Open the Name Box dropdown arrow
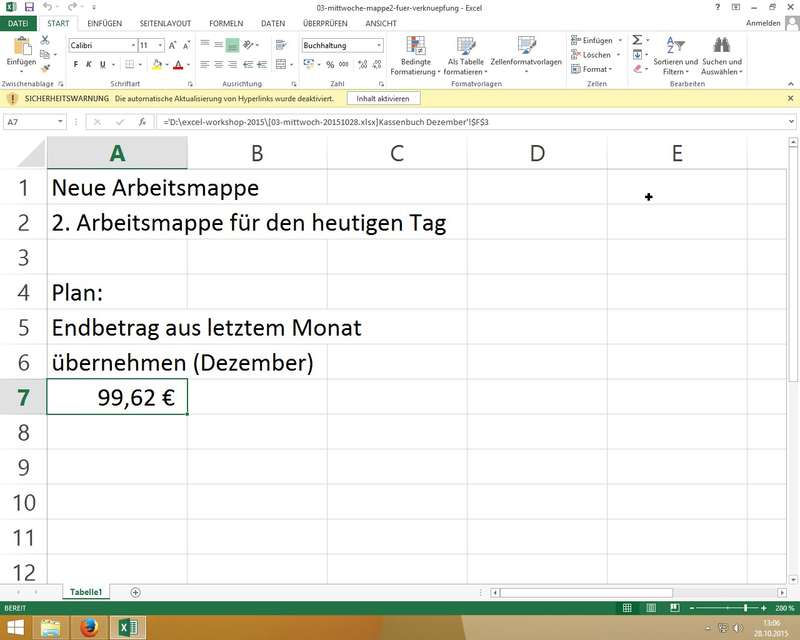This screenshot has height=640, width=800. 61,121
